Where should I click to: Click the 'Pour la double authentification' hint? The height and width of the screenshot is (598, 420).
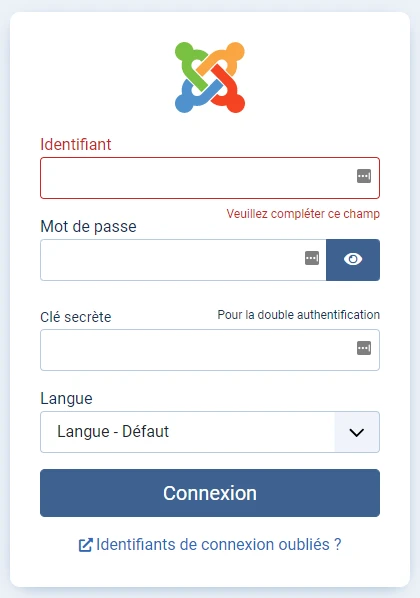[299, 315]
